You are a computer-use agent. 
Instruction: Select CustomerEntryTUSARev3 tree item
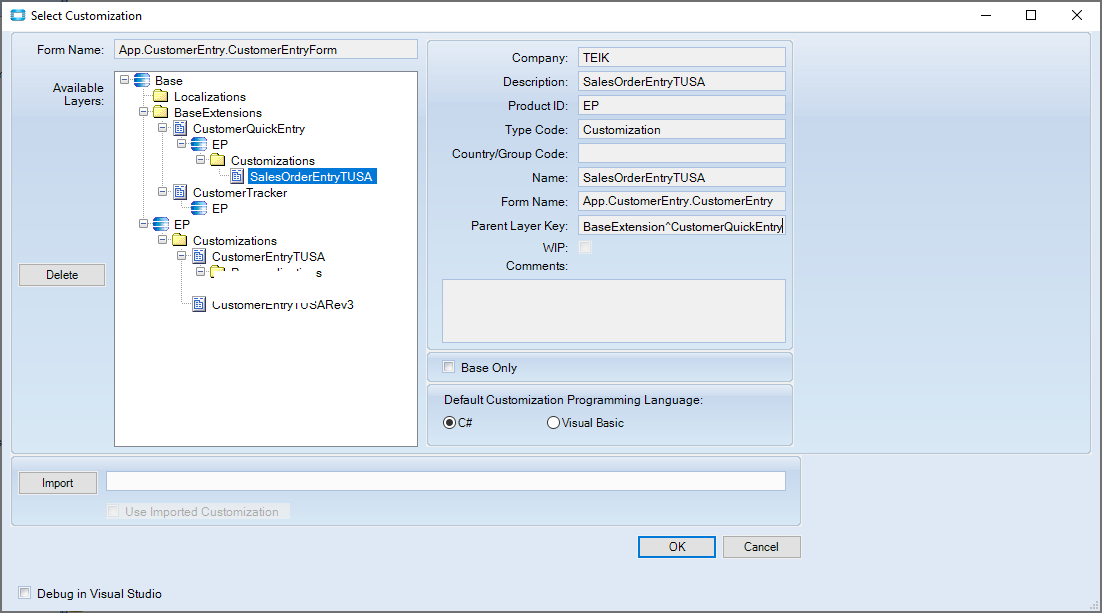coord(283,304)
